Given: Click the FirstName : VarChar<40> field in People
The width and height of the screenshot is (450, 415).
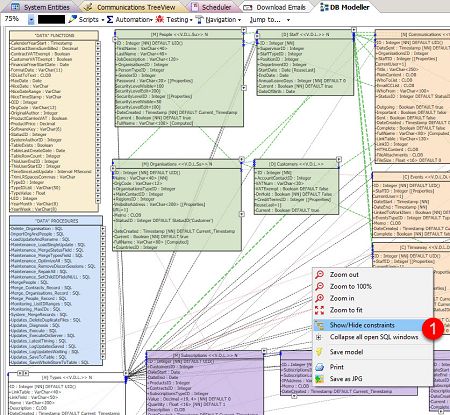Looking at the screenshot, I should pyautogui.click(x=141, y=48).
